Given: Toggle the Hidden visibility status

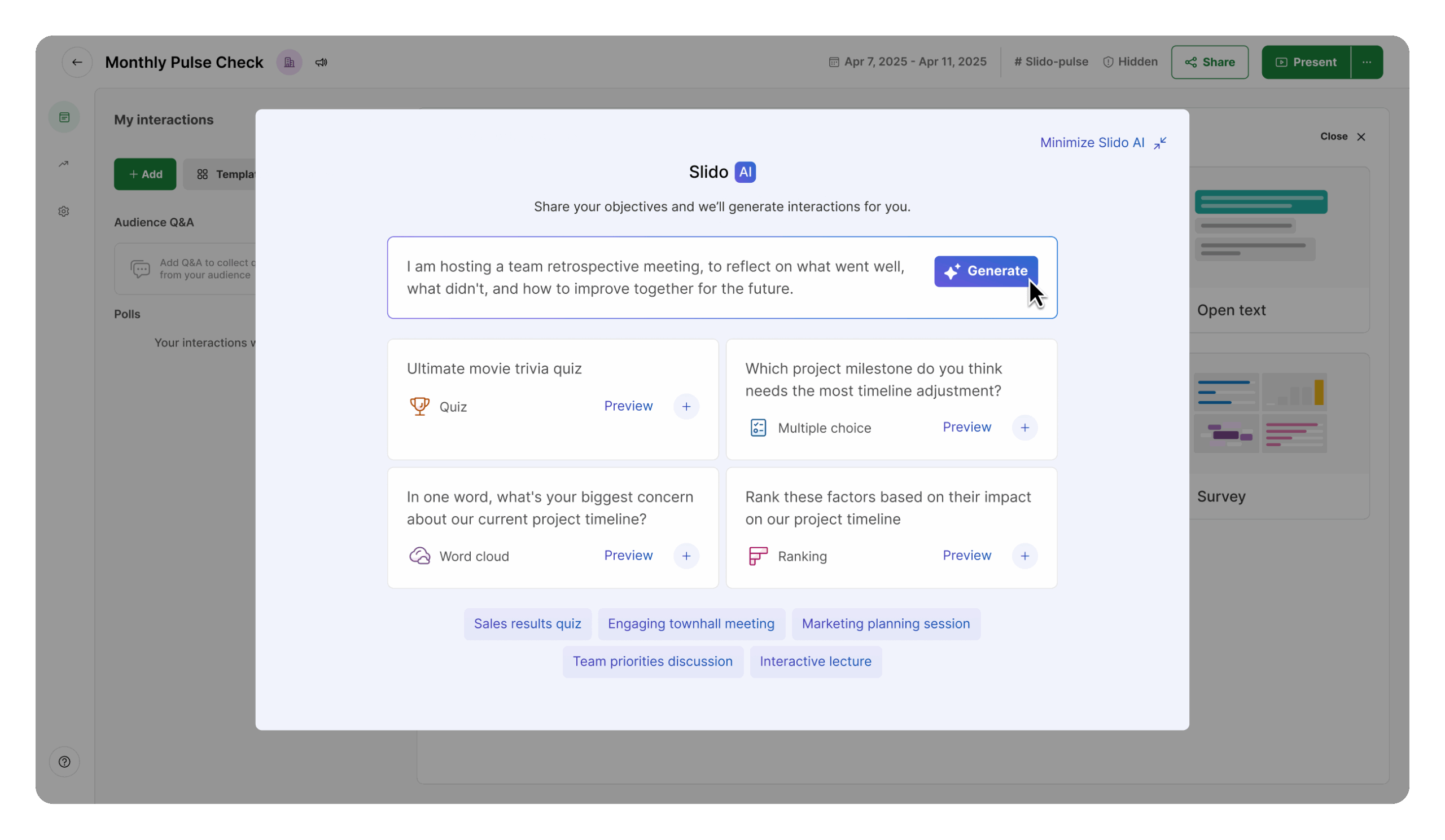Looking at the screenshot, I should click(x=1129, y=61).
